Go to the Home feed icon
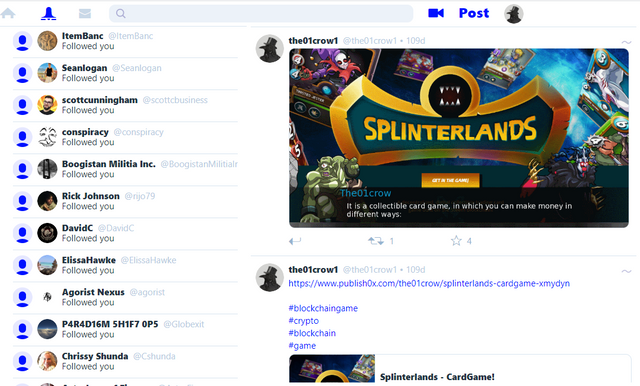Viewport: 640px width, 386px height. click(8, 13)
